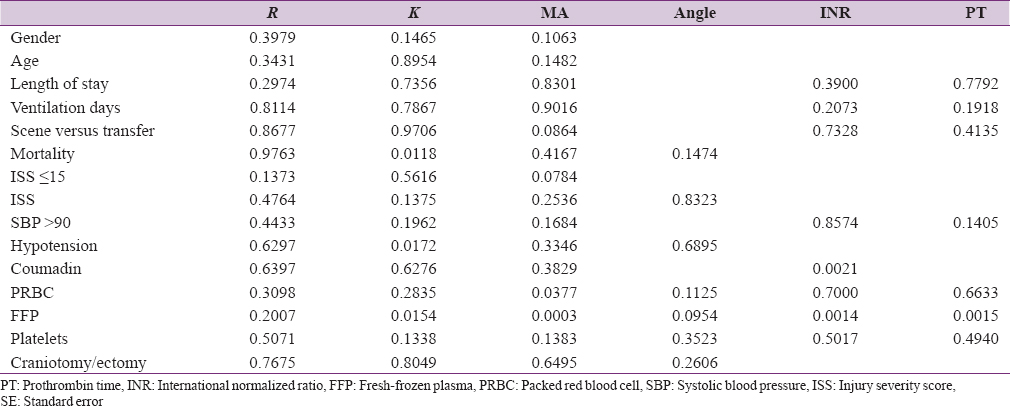Select the Coumadin row label
The height and width of the screenshot is (406, 1010).
pos(44,270)
